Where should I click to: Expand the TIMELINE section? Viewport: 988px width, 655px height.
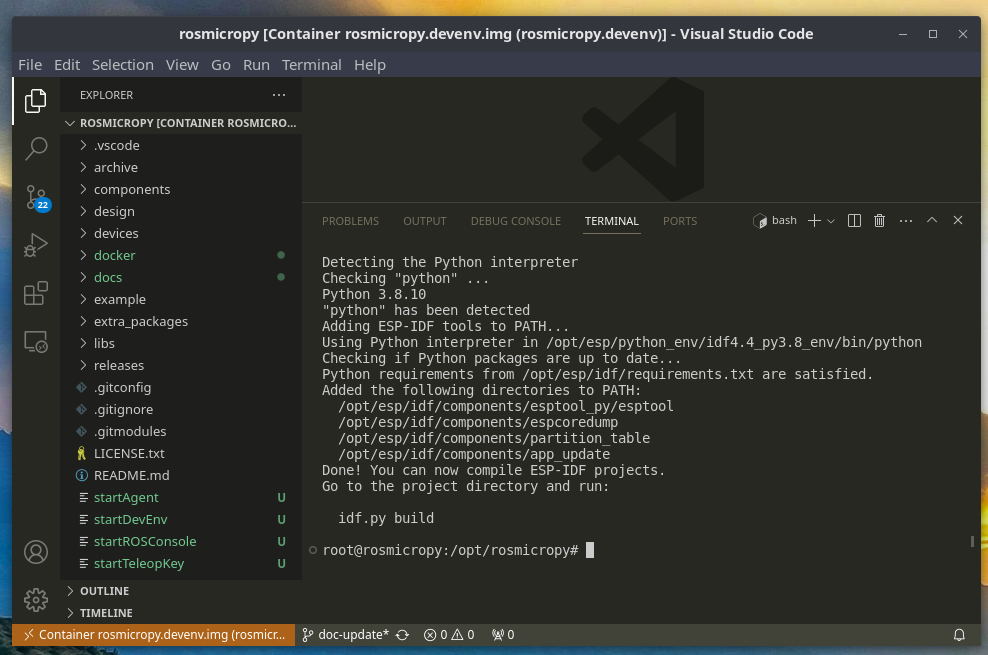pos(181,613)
